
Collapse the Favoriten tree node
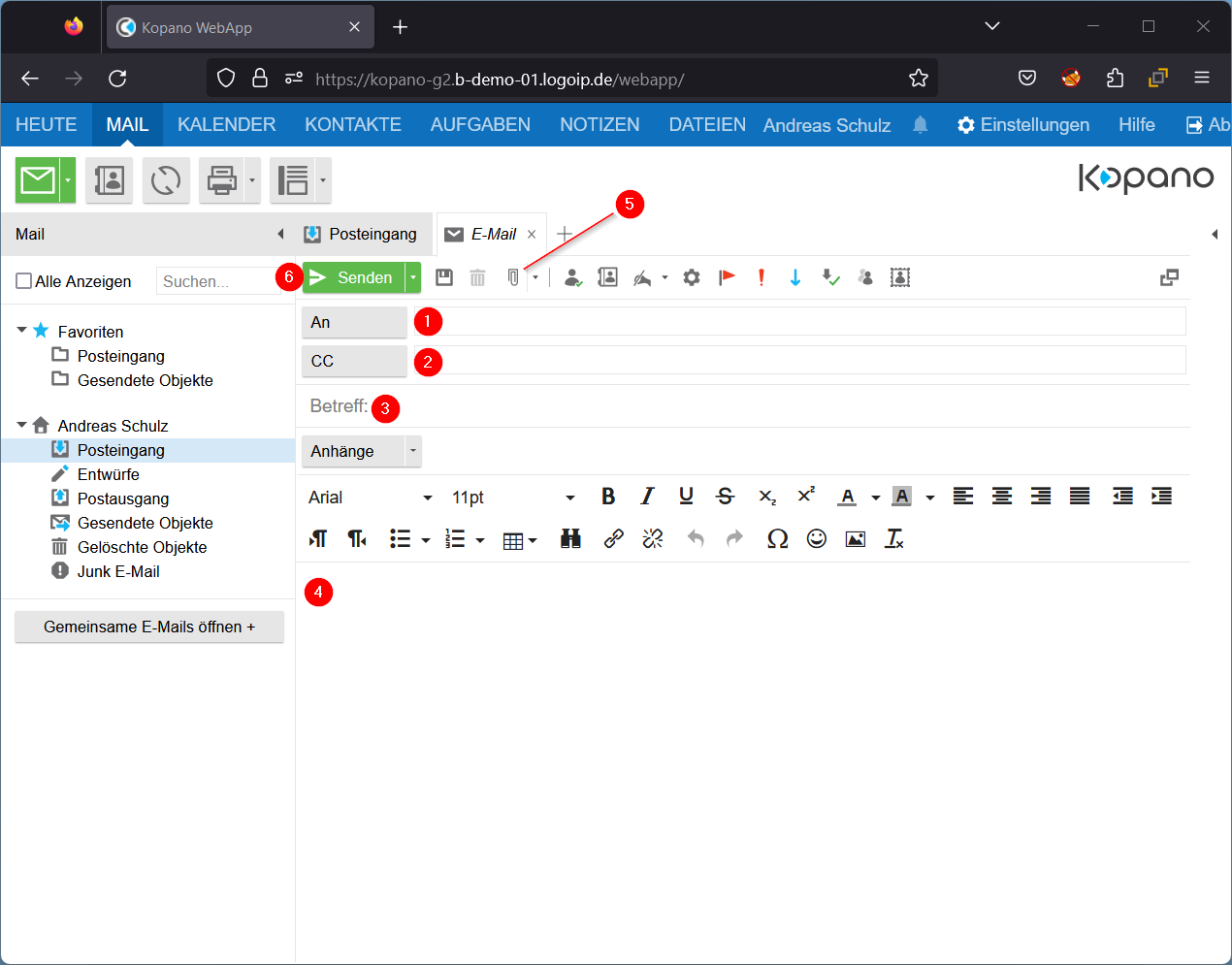(x=21, y=331)
